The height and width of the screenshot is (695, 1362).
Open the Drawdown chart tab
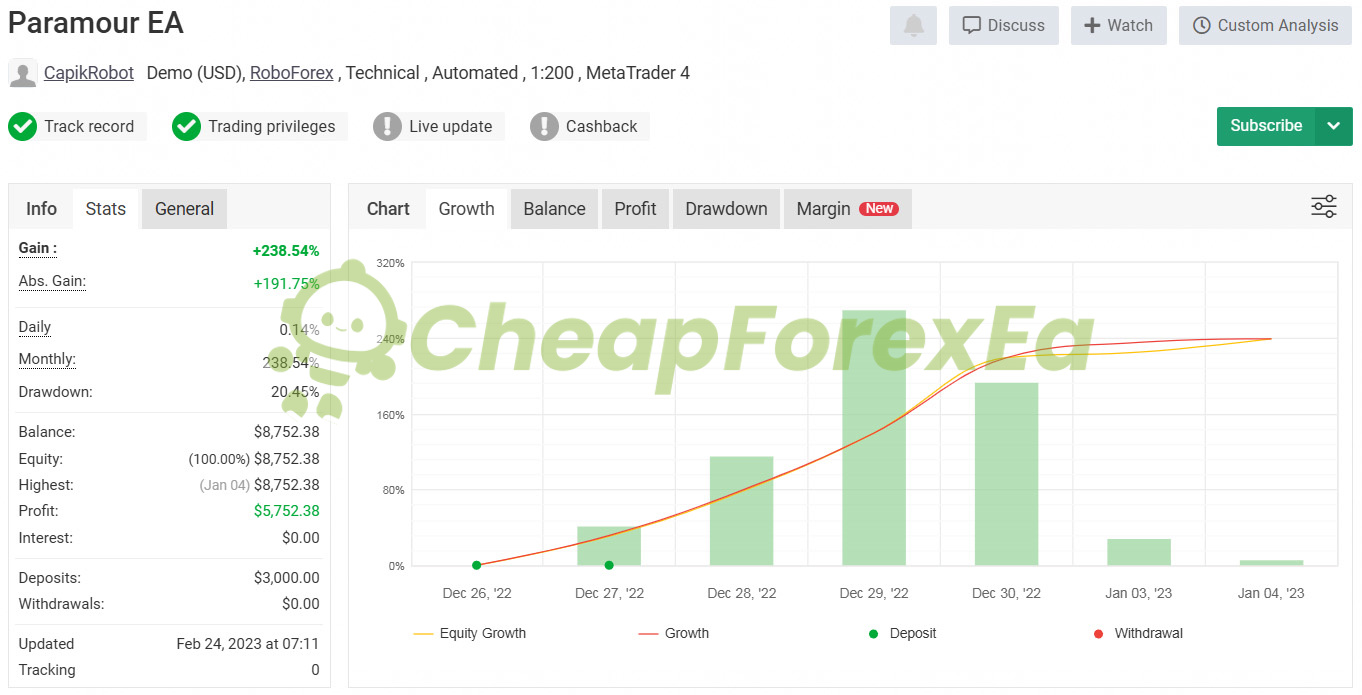pyautogui.click(x=727, y=209)
